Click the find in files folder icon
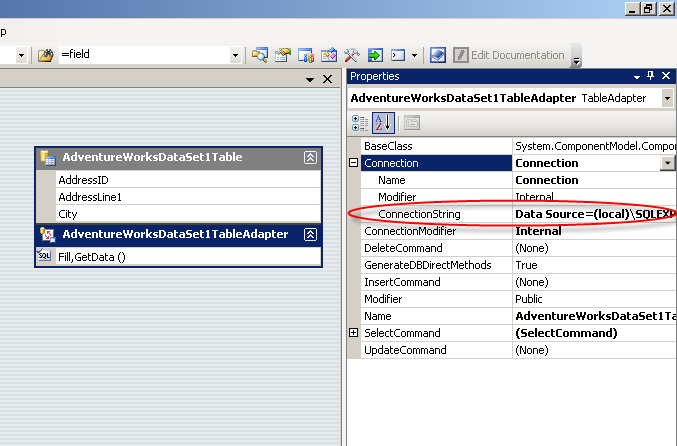 click(45, 55)
